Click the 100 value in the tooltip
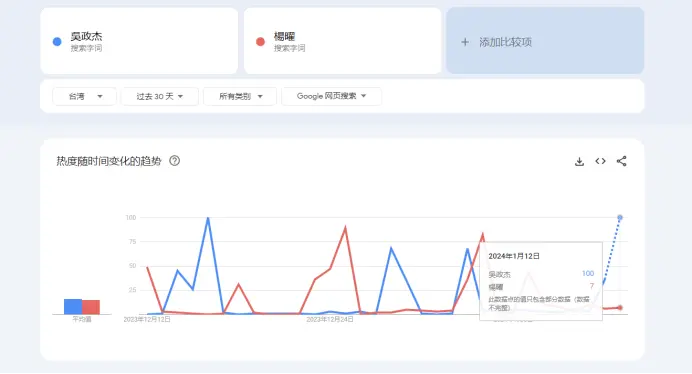Viewport: 692px width, 374px height. point(588,274)
